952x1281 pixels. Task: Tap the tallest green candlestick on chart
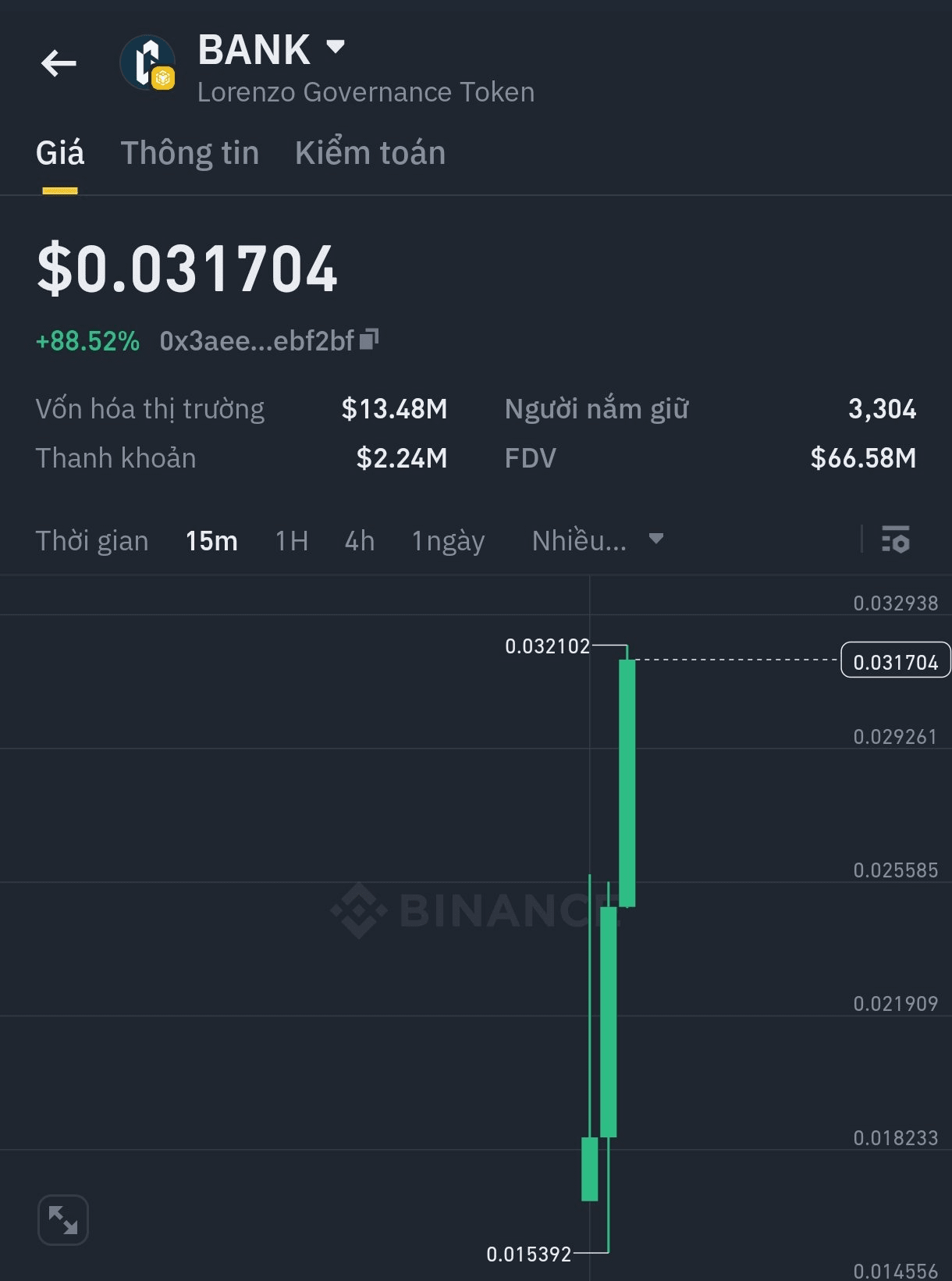pyautogui.click(x=627, y=783)
